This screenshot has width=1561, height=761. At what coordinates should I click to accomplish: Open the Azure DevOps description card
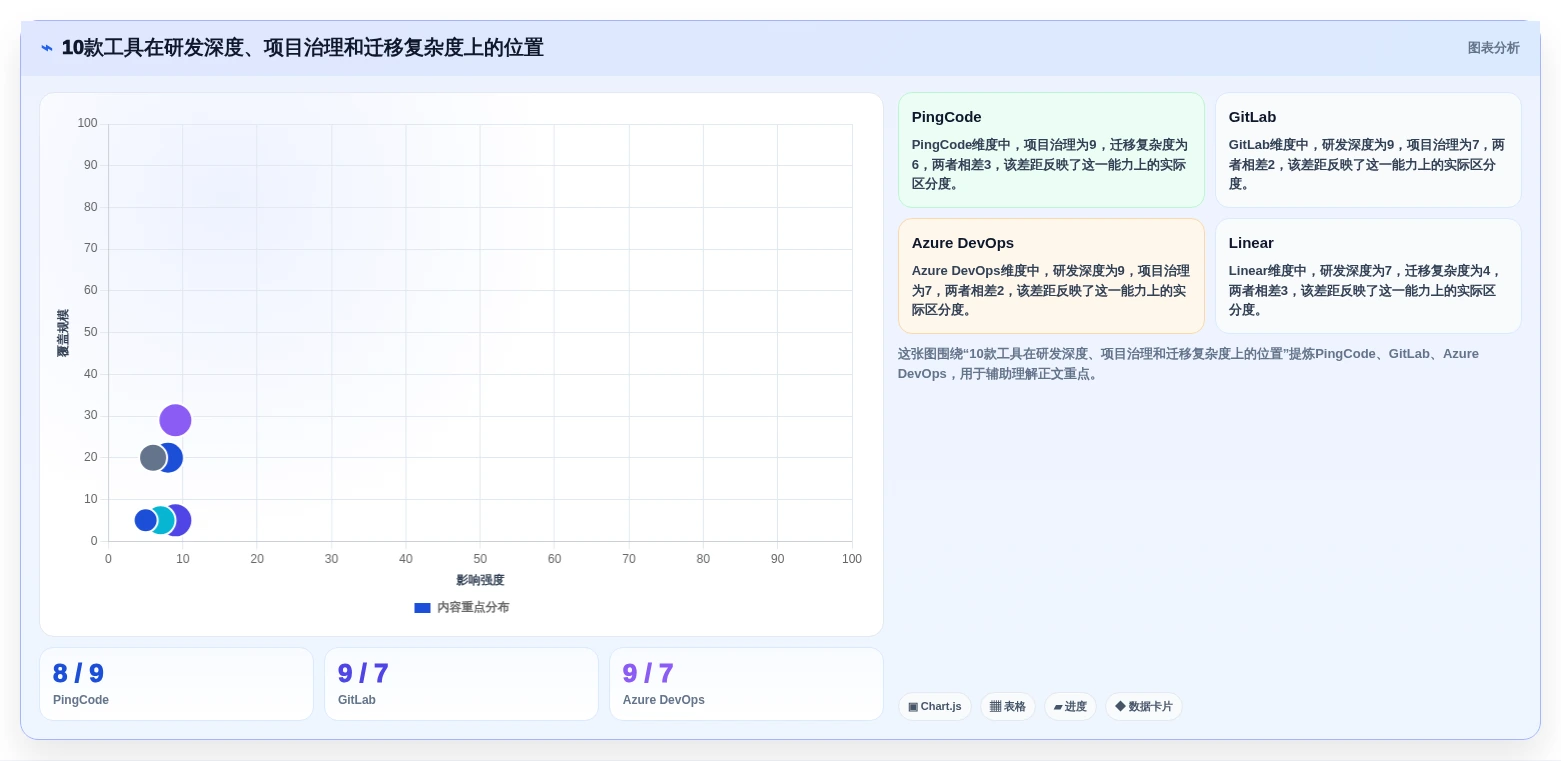pos(1051,276)
